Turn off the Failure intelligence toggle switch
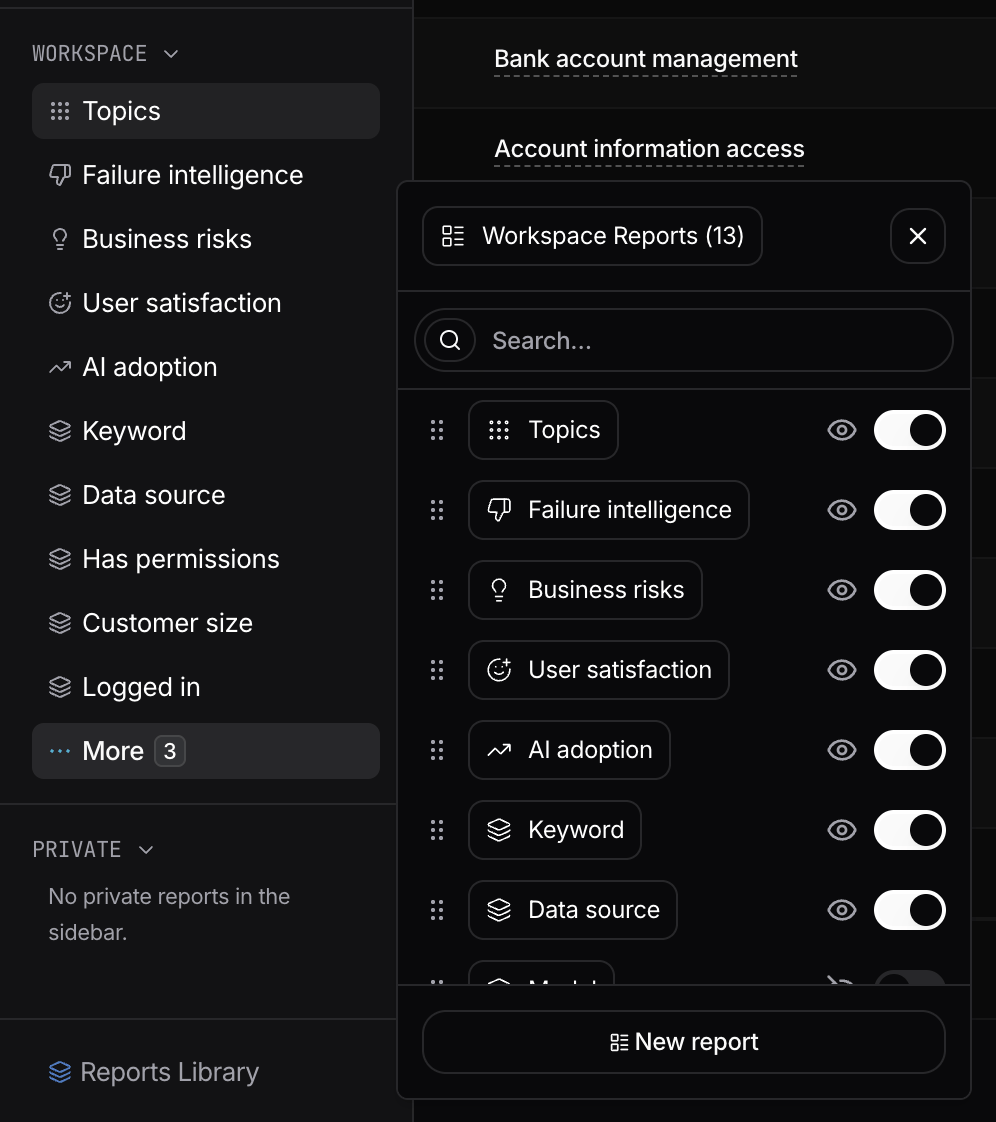The height and width of the screenshot is (1122, 996). pos(909,510)
